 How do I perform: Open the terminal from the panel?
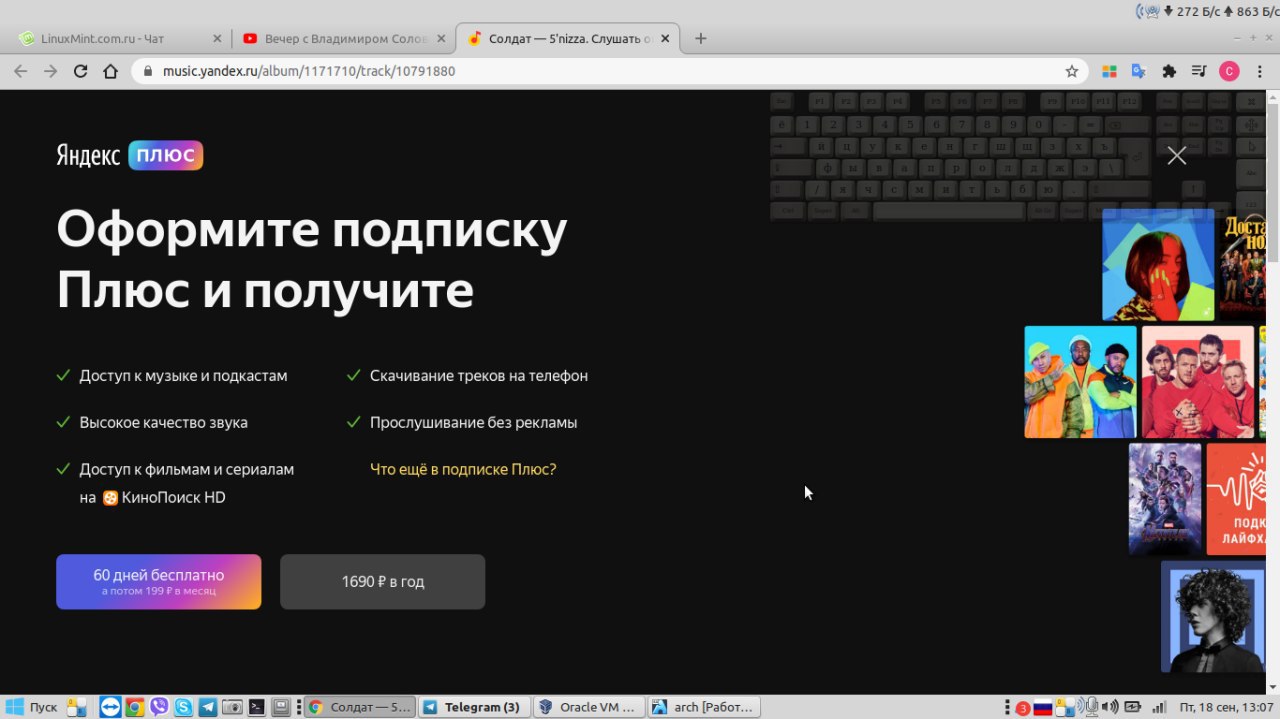coord(257,707)
